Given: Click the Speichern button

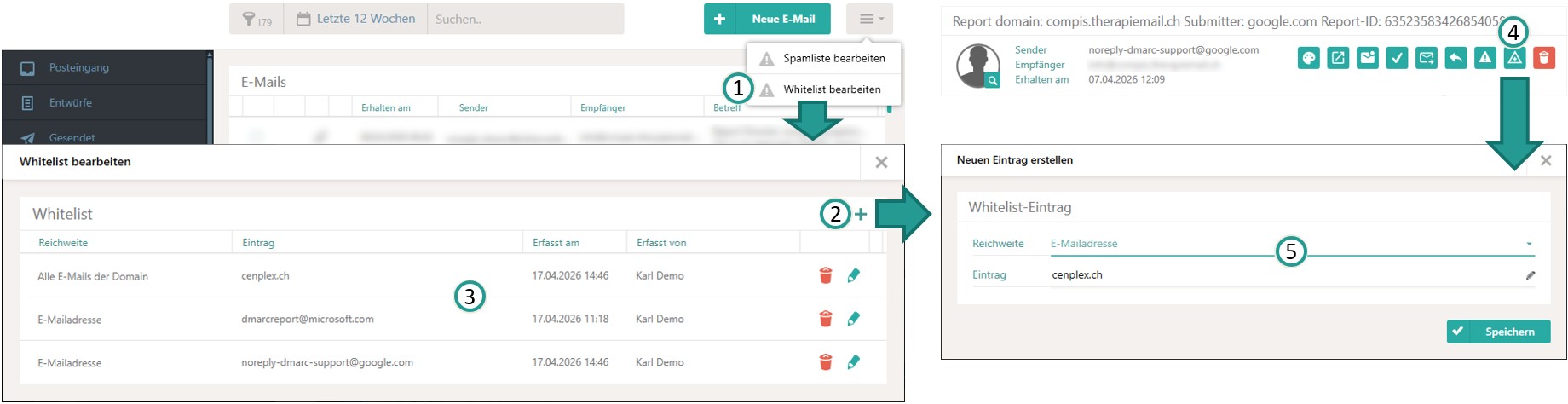Looking at the screenshot, I should click(1497, 332).
